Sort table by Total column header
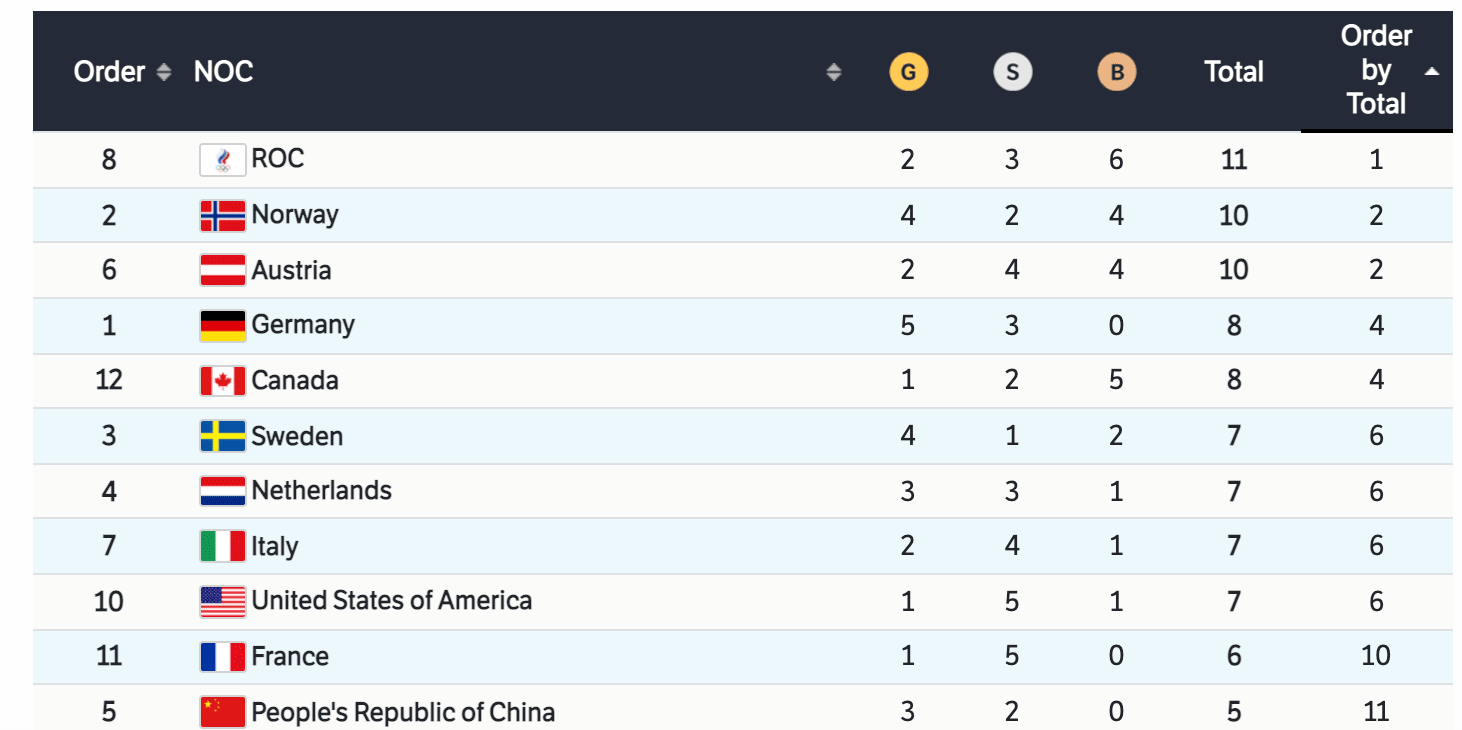Screen dimensions: 1462x730 coord(1234,72)
